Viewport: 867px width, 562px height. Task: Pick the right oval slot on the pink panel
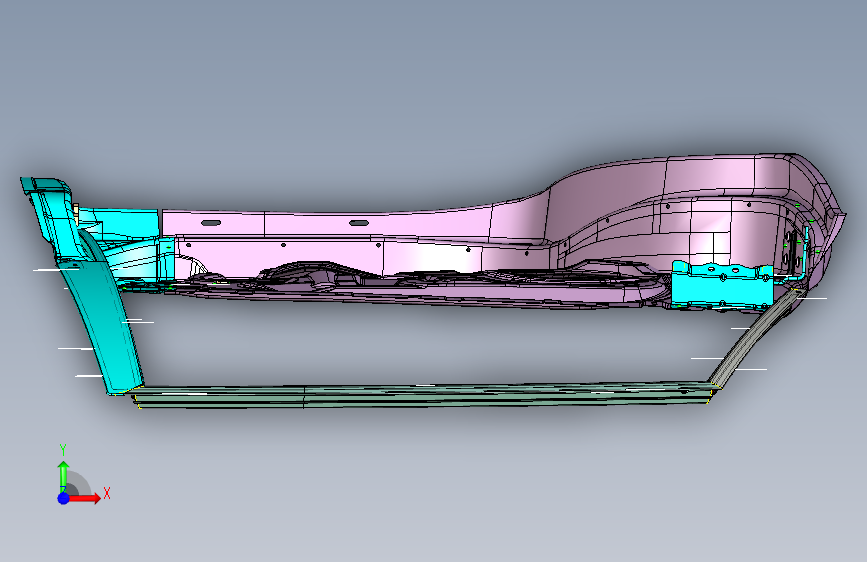pos(359,223)
